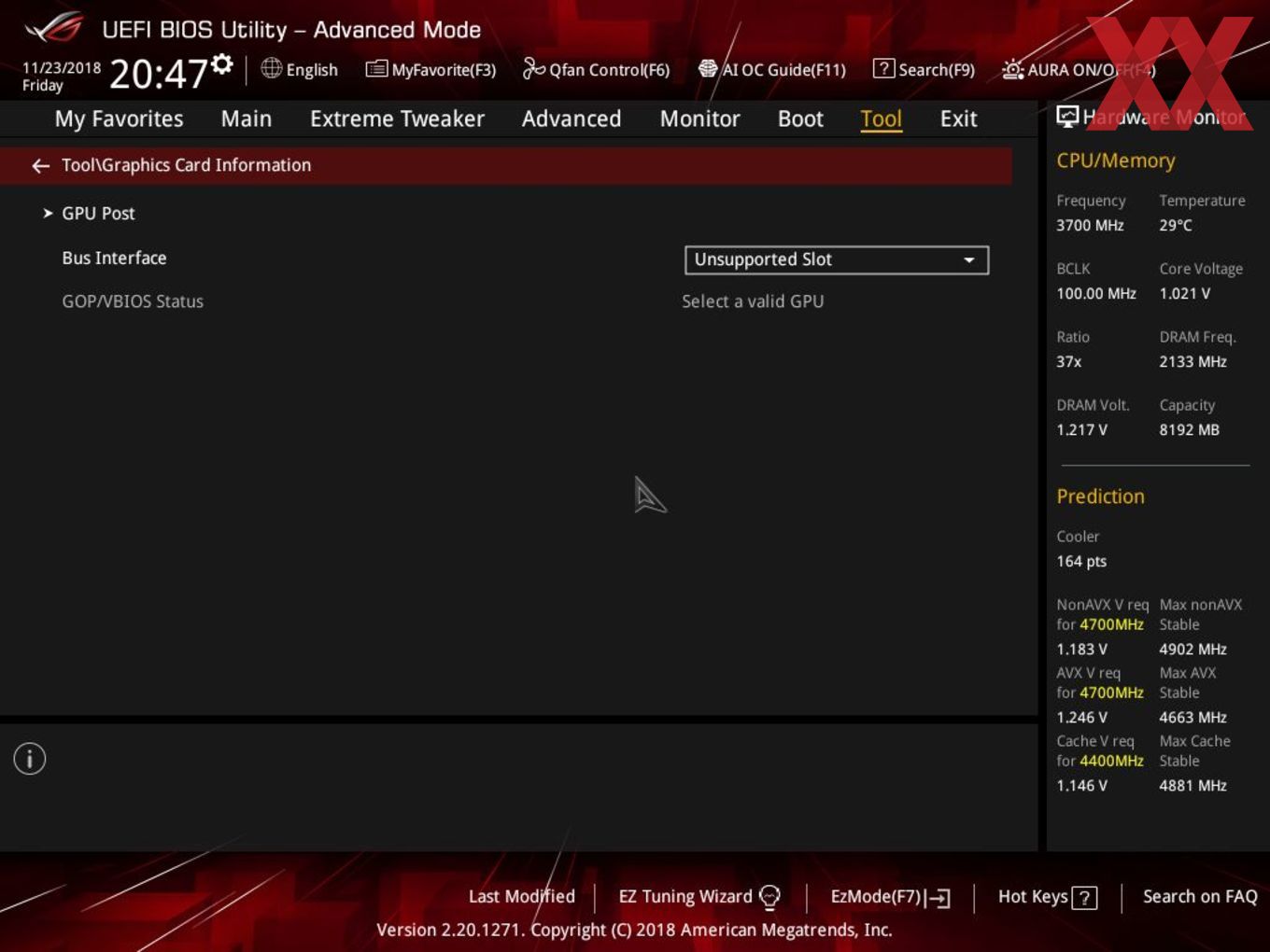Switch to Main tab
This screenshot has height=952, width=1270.
pyautogui.click(x=247, y=119)
